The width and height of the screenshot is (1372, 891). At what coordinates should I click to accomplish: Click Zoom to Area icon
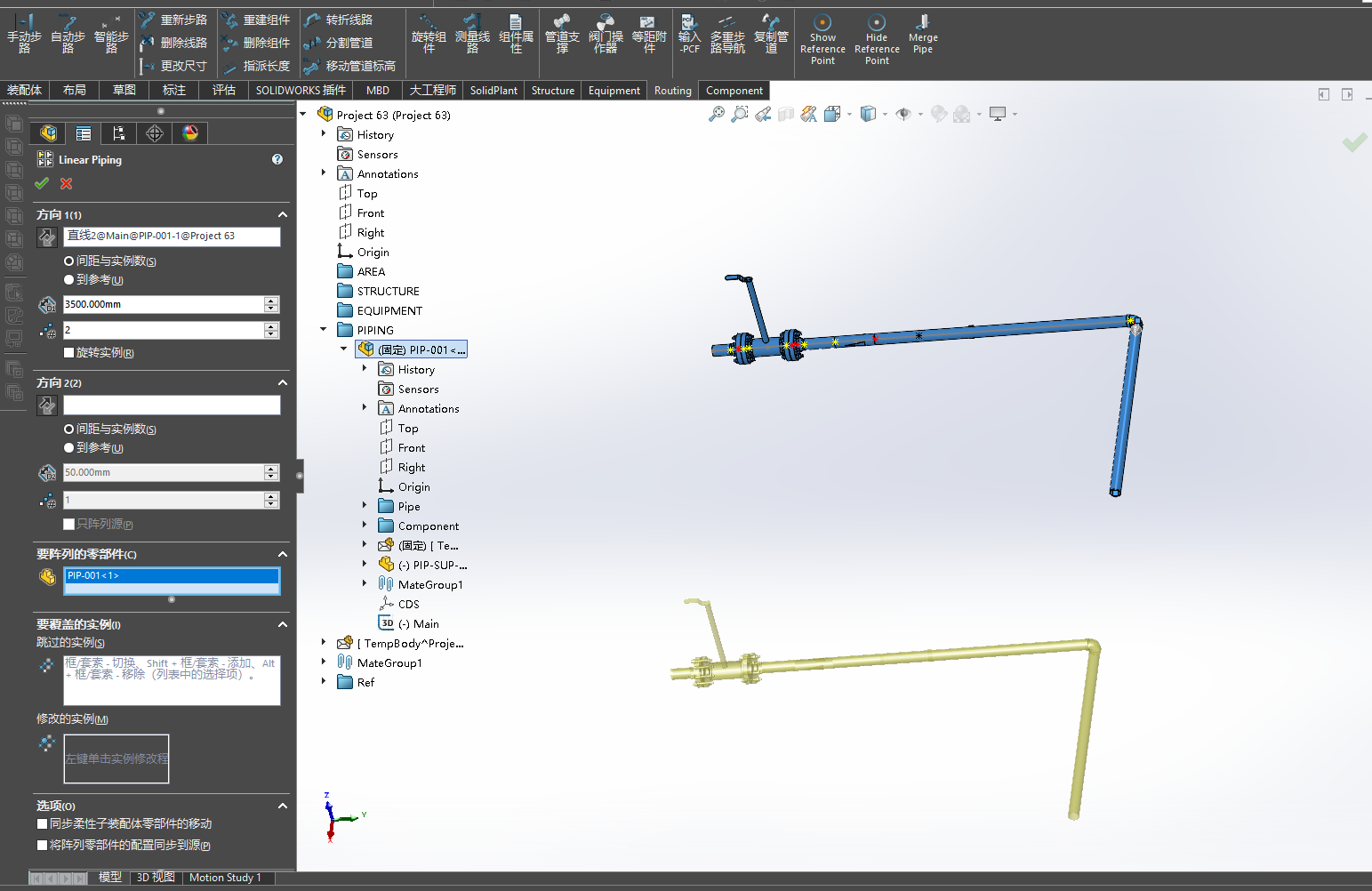click(739, 114)
